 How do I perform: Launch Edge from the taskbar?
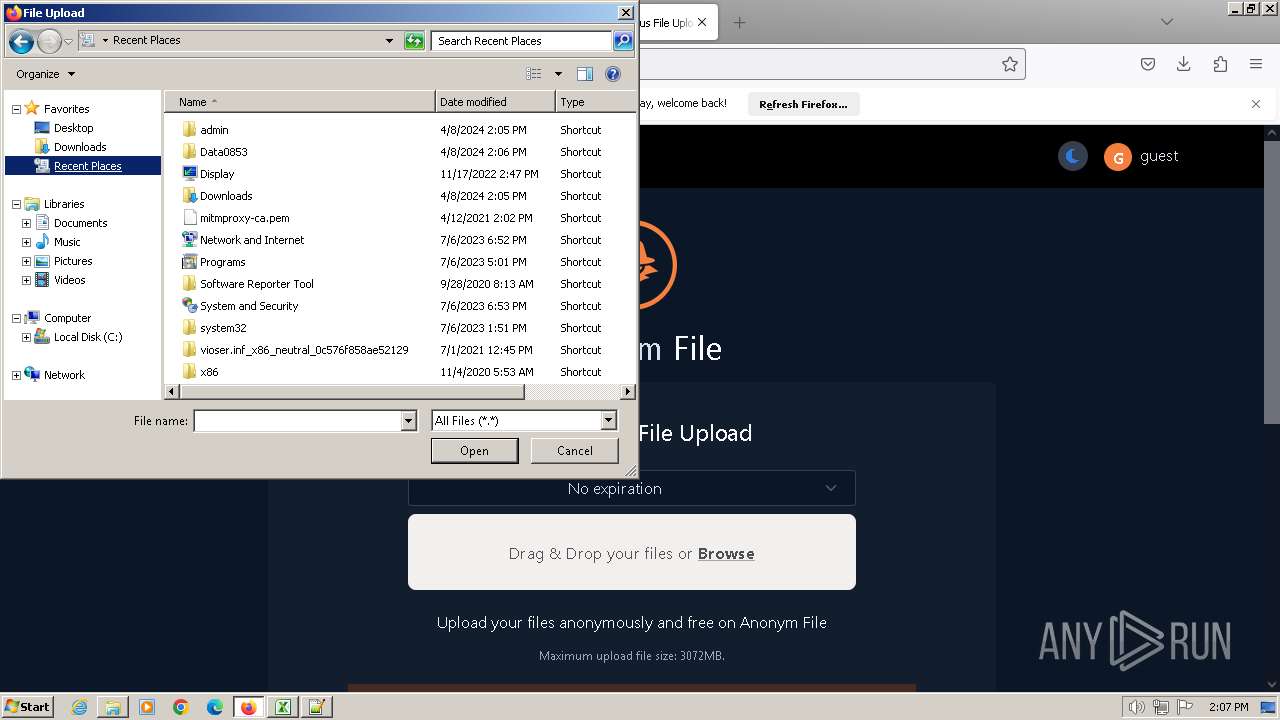coord(215,707)
